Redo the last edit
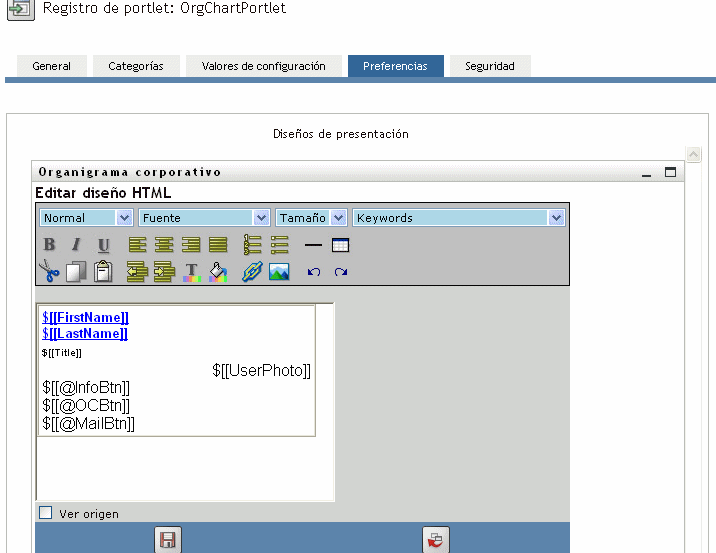The height and width of the screenshot is (553, 716). [x=341, y=272]
